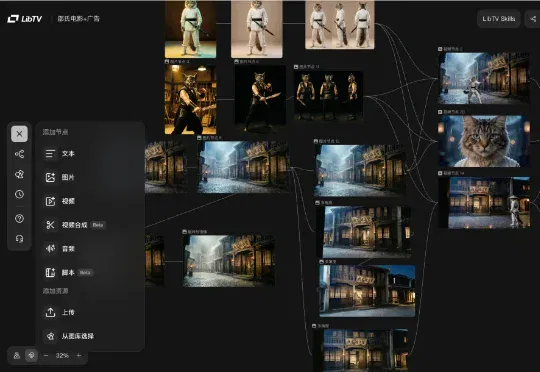Open the shapes/assets icon in the left sidebar
This screenshot has height=372, width=540.
[x=19, y=174]
